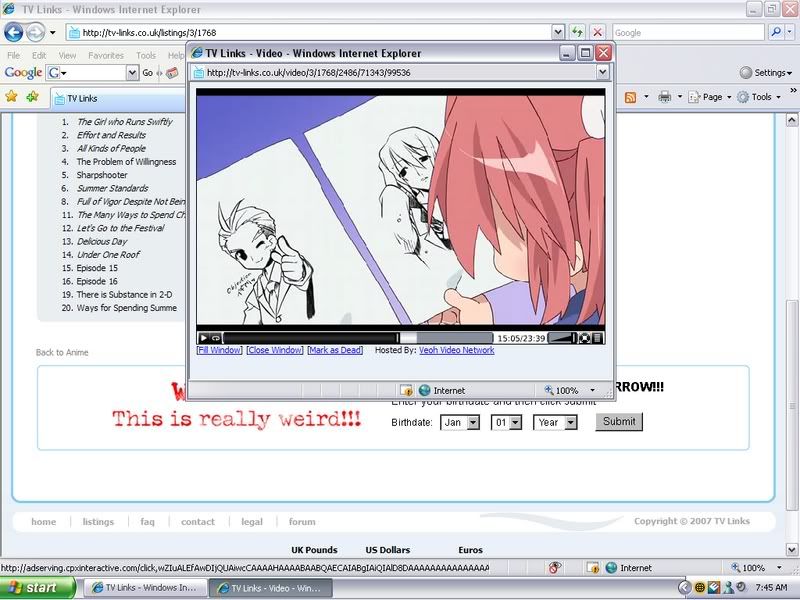The width and height of the screenshot is (800, 600).
Task: Go back in the main TV Links window
Action: pyautogui.click(x=14, y=33)
